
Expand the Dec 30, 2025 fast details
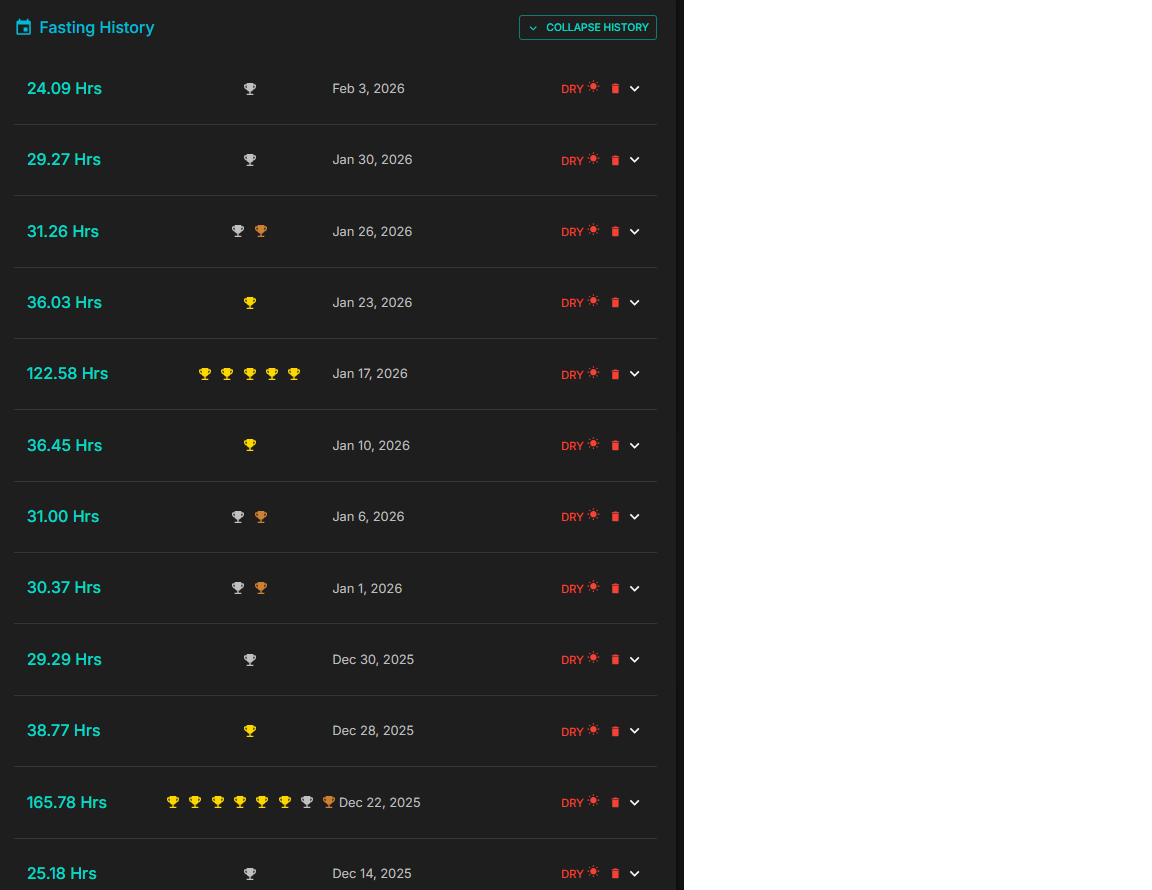click(635, 660)
